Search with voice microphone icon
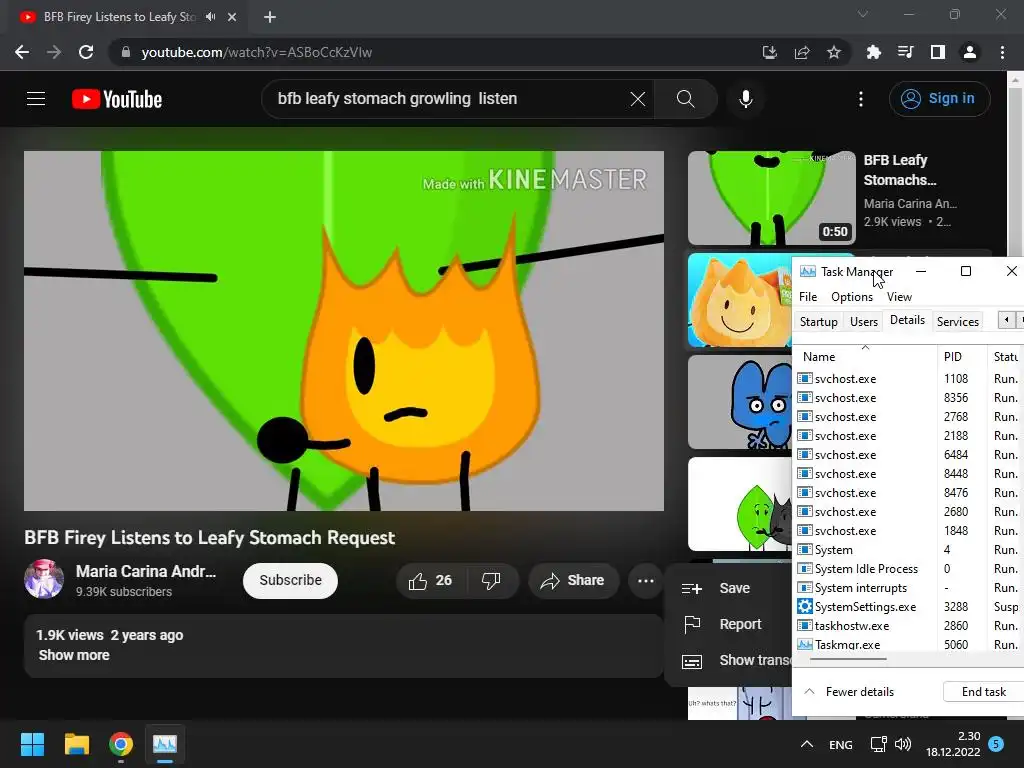 click(x=746, y=99)
